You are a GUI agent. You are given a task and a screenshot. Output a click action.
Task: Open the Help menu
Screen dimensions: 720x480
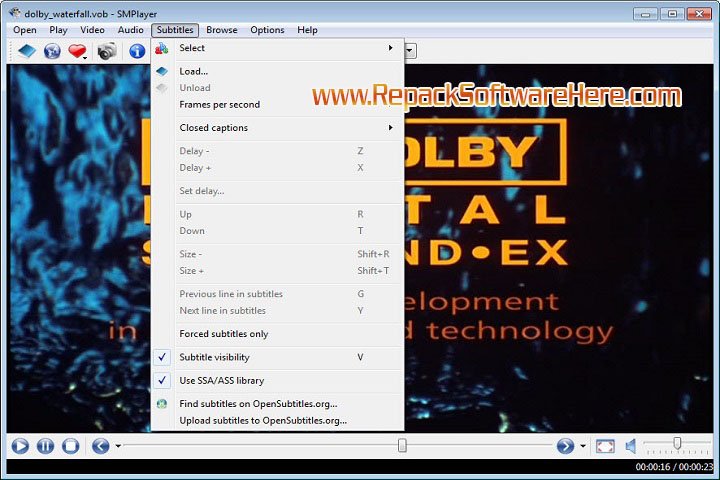click(307, 30)
